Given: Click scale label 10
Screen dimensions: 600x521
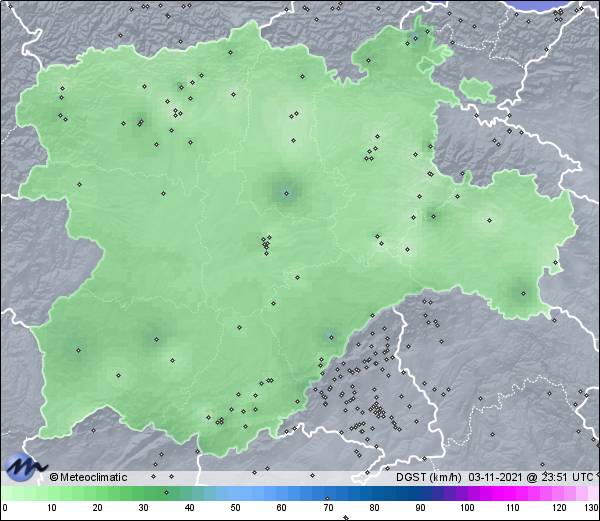Looking at the screenshot, I should click(52, 507).
